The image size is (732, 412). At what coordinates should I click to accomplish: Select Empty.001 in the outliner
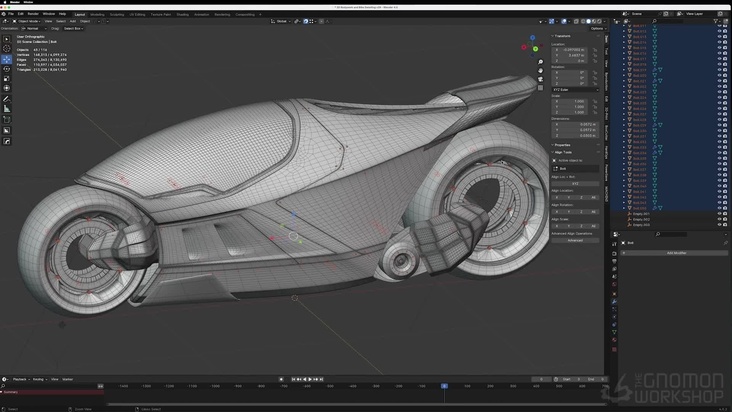point(641,214)
